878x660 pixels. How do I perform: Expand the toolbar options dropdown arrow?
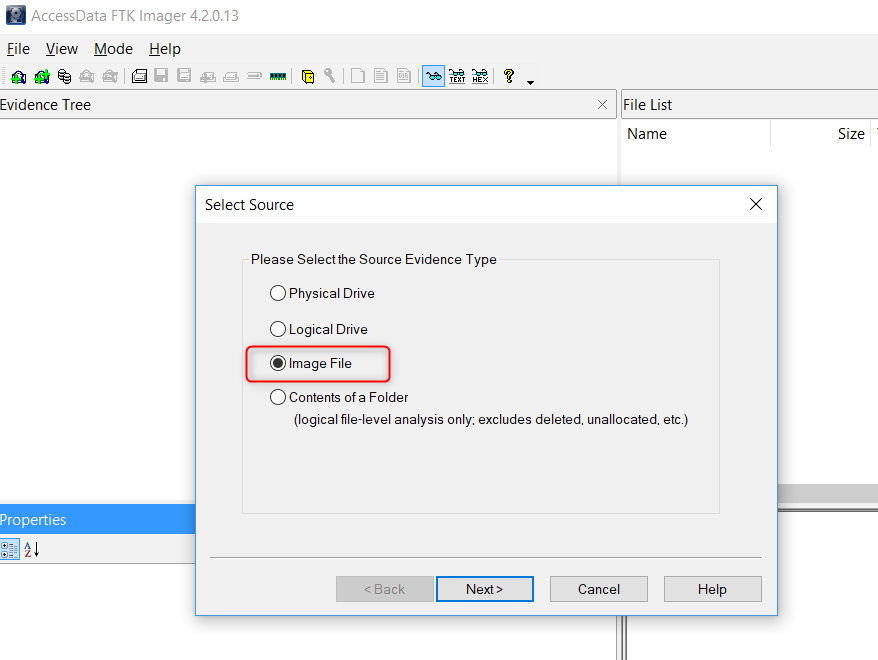point(530,81)
